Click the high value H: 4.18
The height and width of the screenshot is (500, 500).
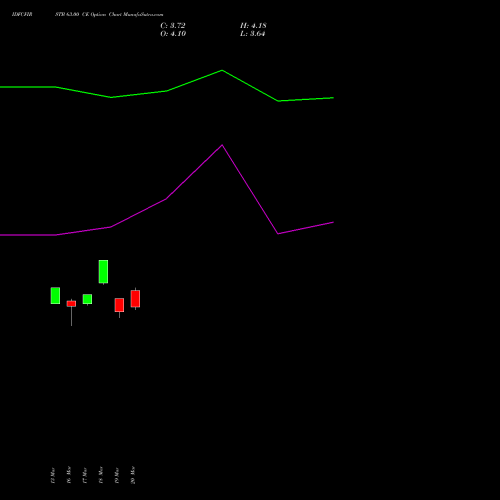coord(253,26)
